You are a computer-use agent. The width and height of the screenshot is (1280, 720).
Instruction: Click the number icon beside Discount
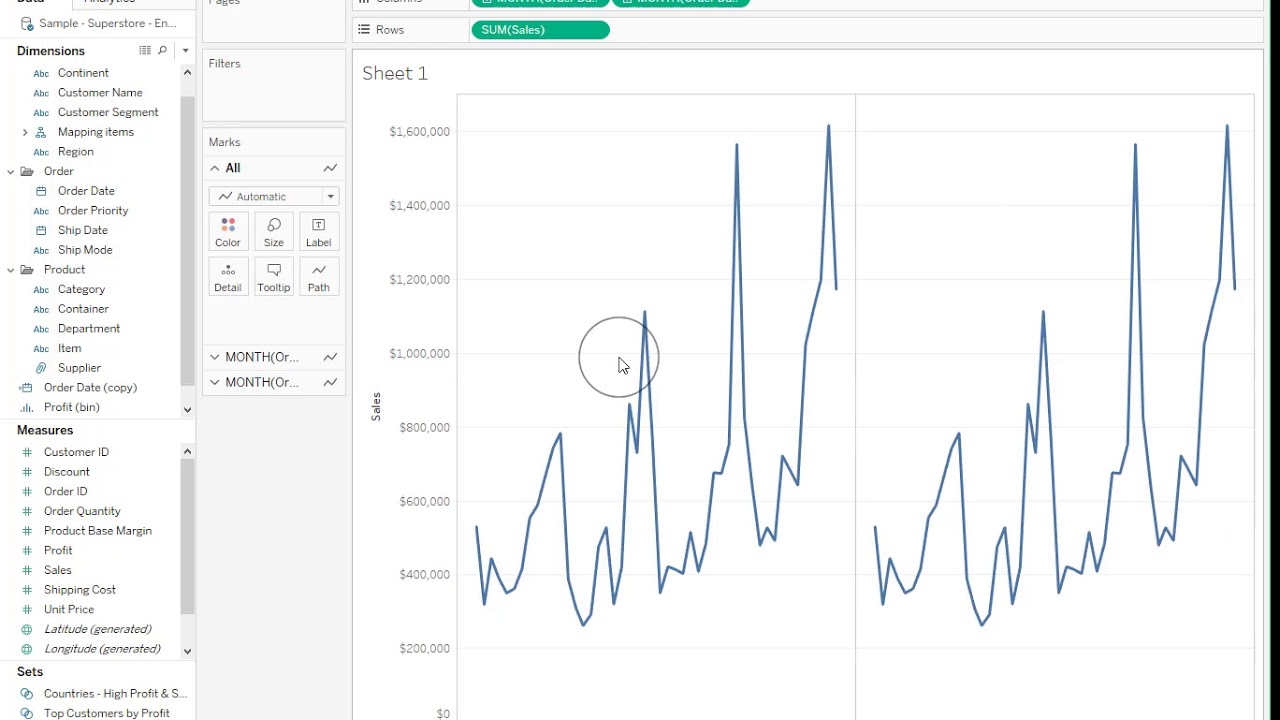pos(27,472)
